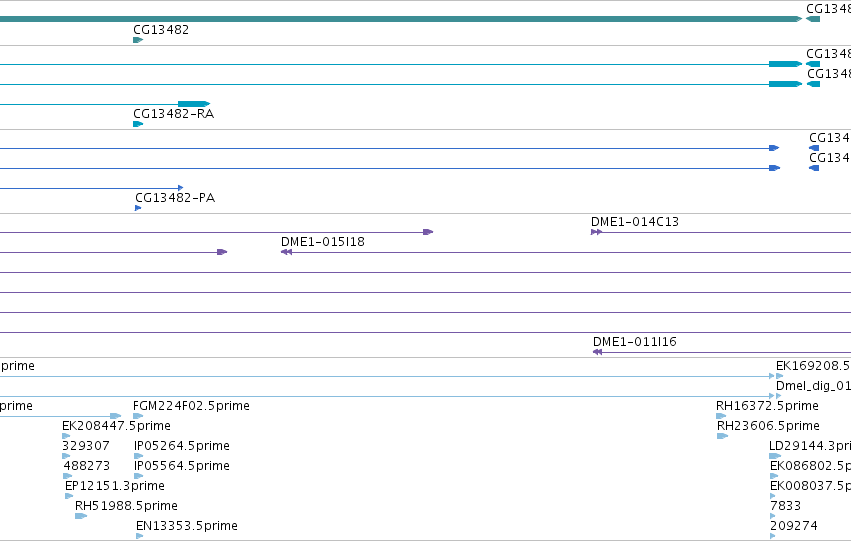Select the 488273 feature label
Screen dimensions: 851x541
[x=87, y=466]
